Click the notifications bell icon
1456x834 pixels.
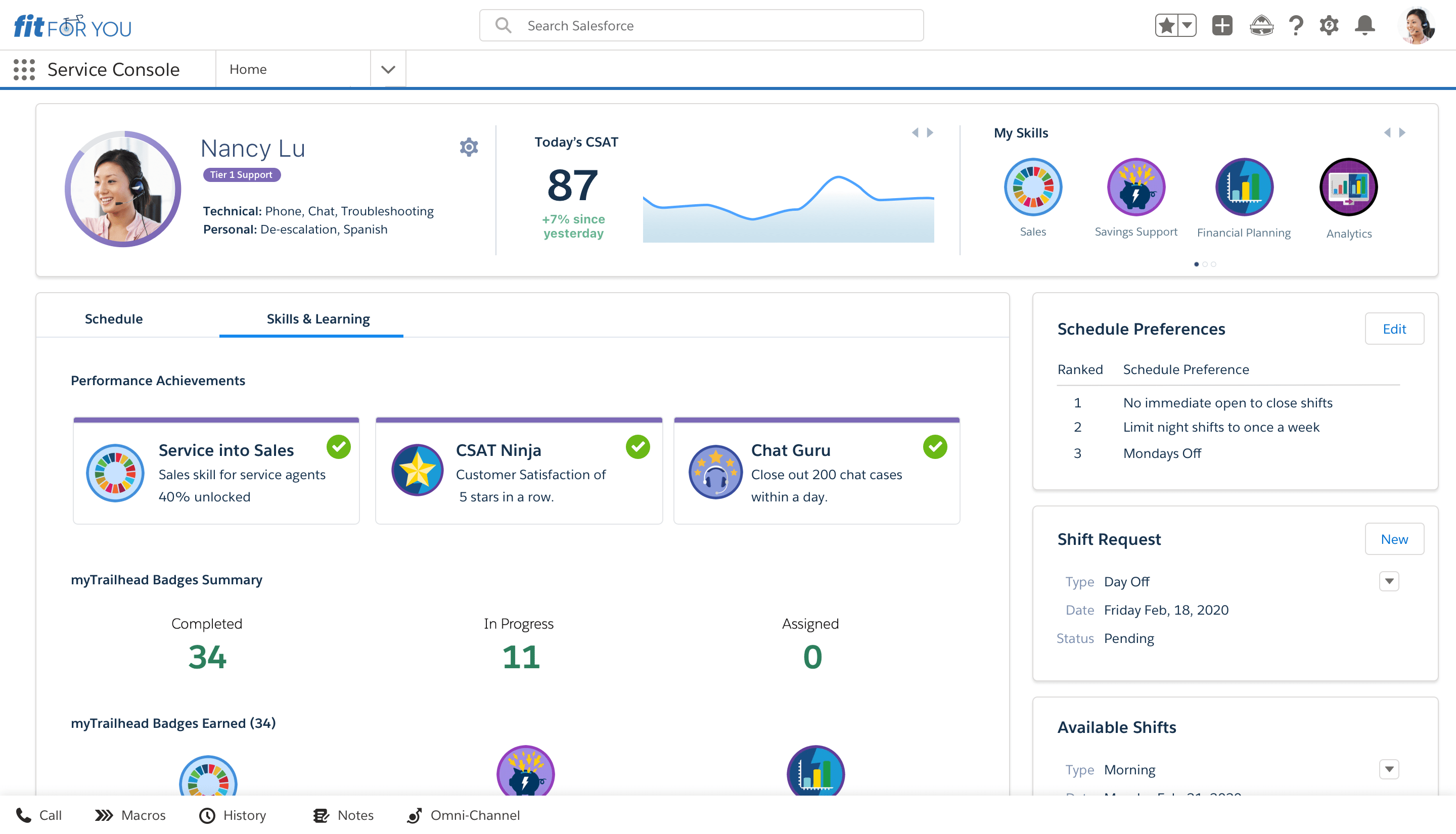coord(1364,25)
